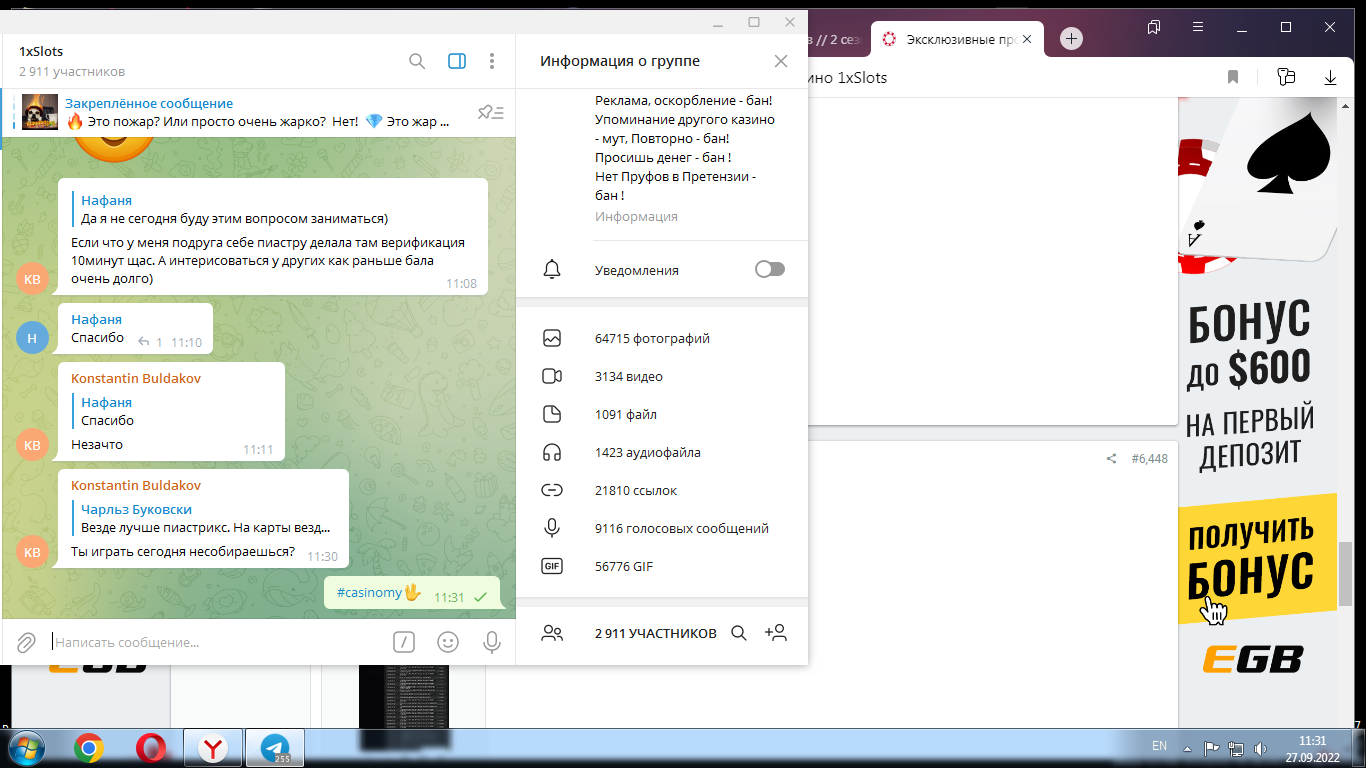1366x768 pixels.
Task: Open Chrome from the taskbar
Action: 88,748
